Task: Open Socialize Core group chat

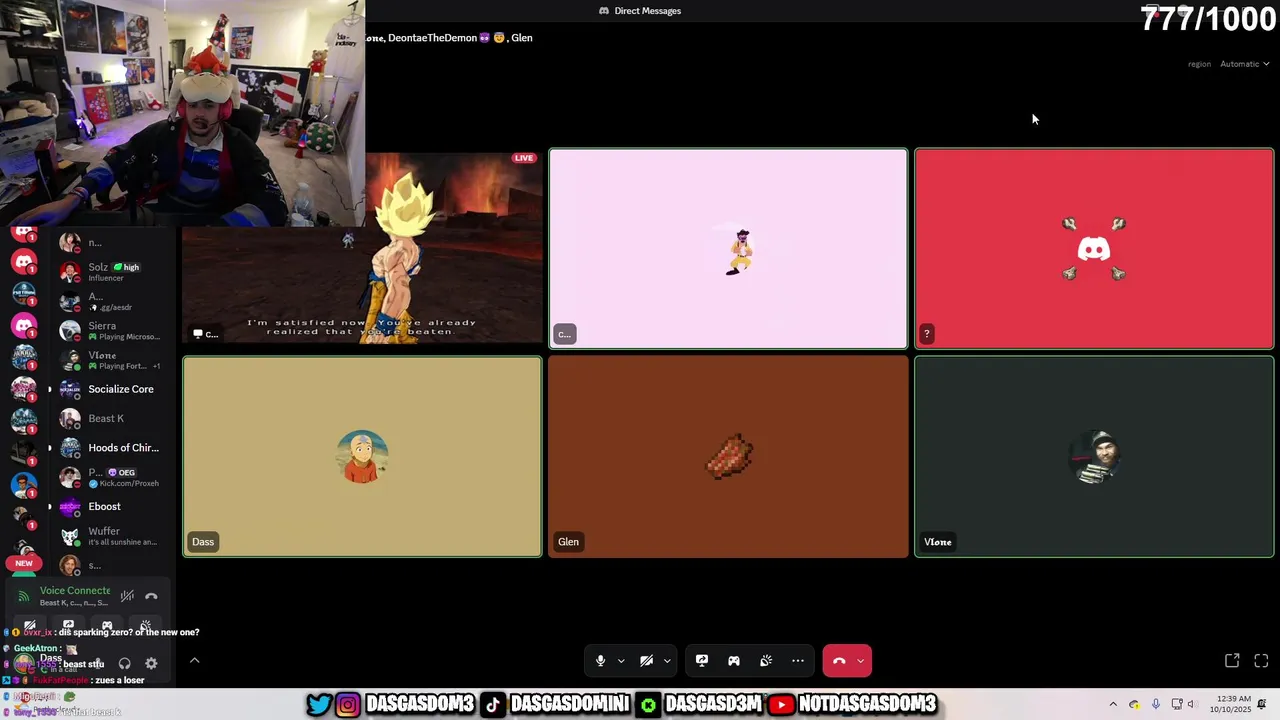Action: [112, 389]
